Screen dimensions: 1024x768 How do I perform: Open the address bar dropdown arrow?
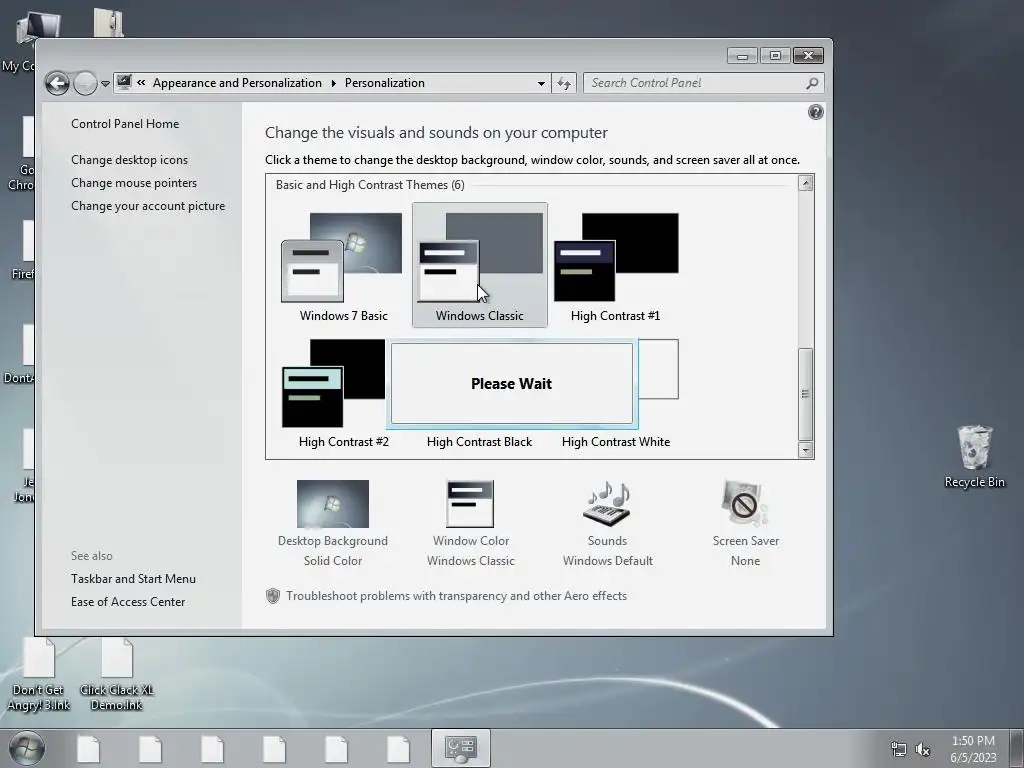coord(541,84)
